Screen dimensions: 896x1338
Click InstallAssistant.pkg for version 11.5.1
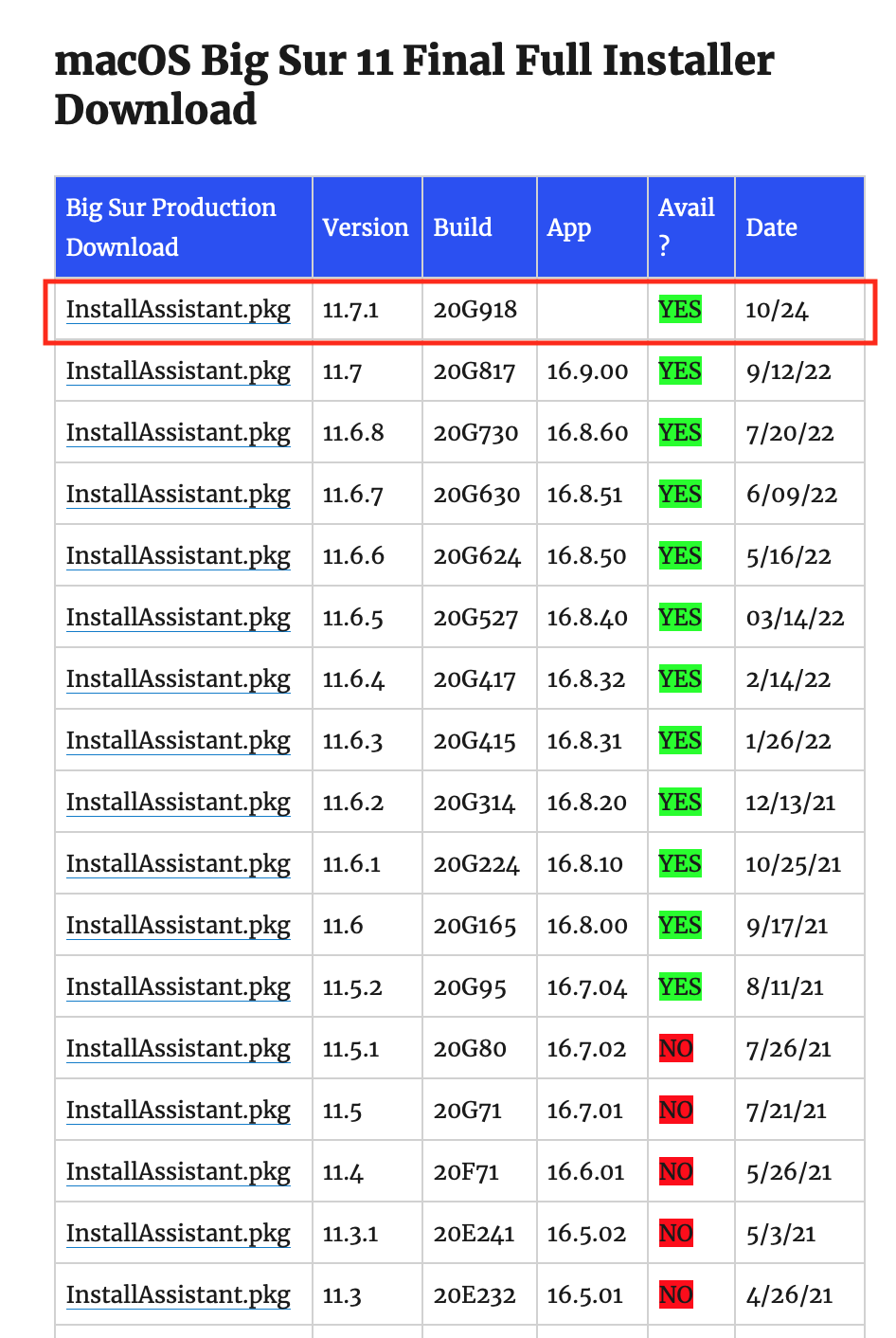click(178, 1049)
